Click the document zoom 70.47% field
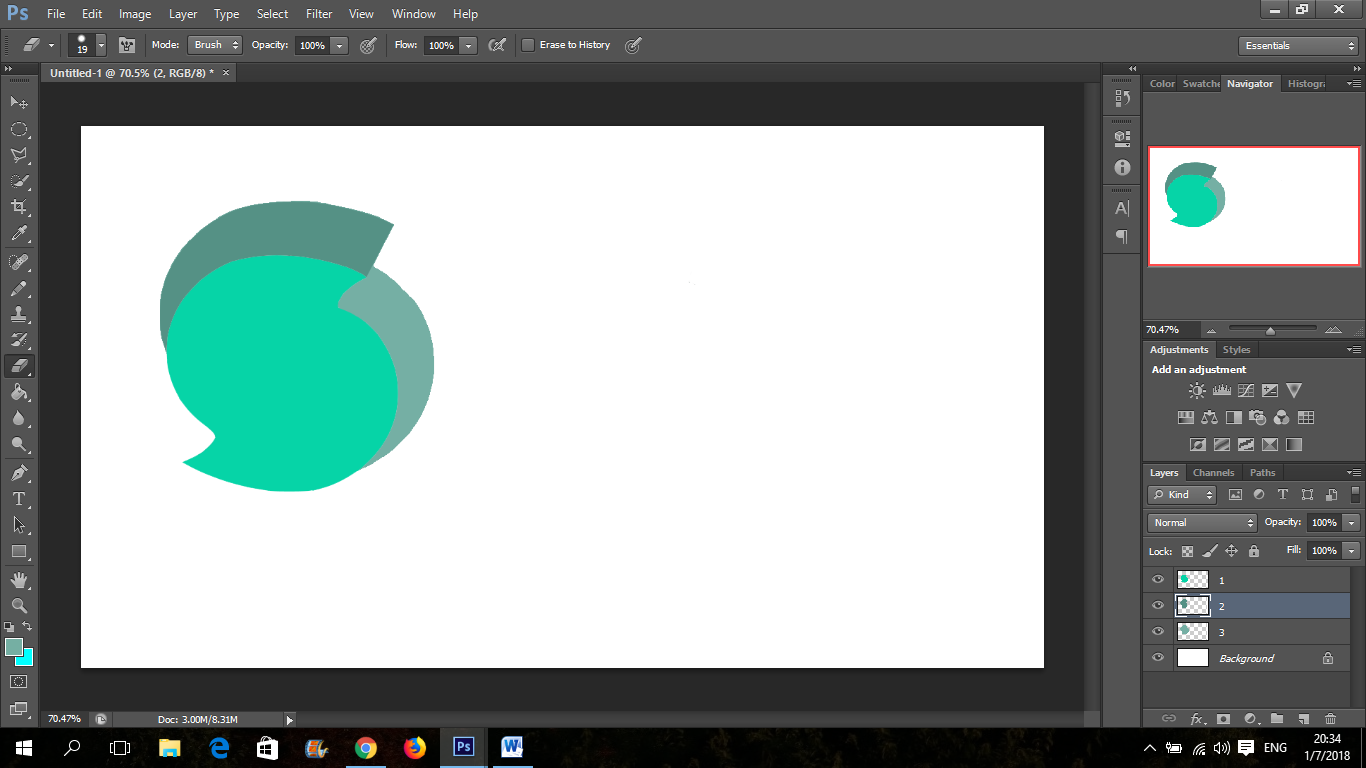The width and height of the screenshot is (1366, 768). [67, 718]
